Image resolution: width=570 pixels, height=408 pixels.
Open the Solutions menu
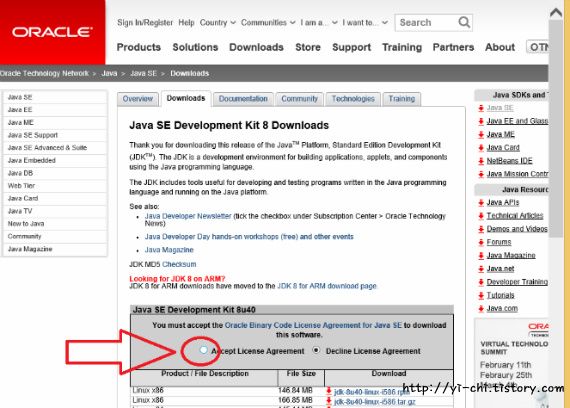[195, 47]
